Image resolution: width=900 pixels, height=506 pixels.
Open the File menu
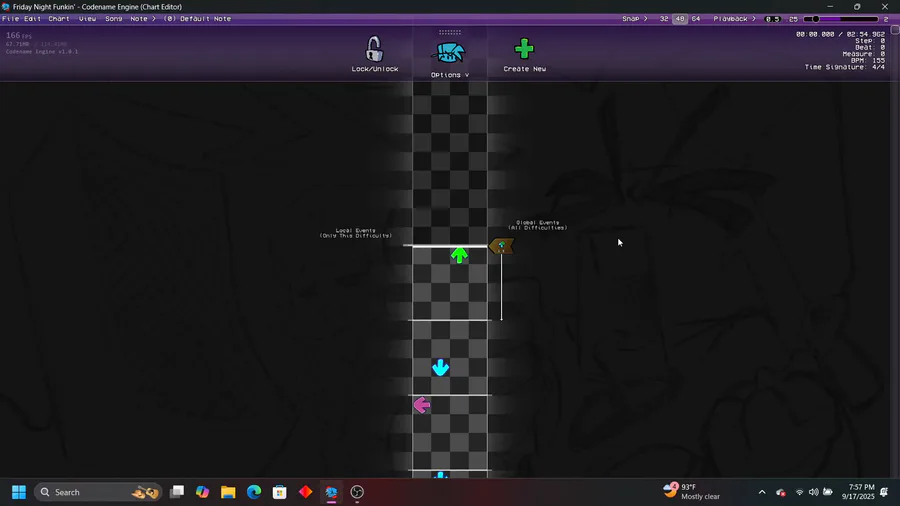(10, 19)
